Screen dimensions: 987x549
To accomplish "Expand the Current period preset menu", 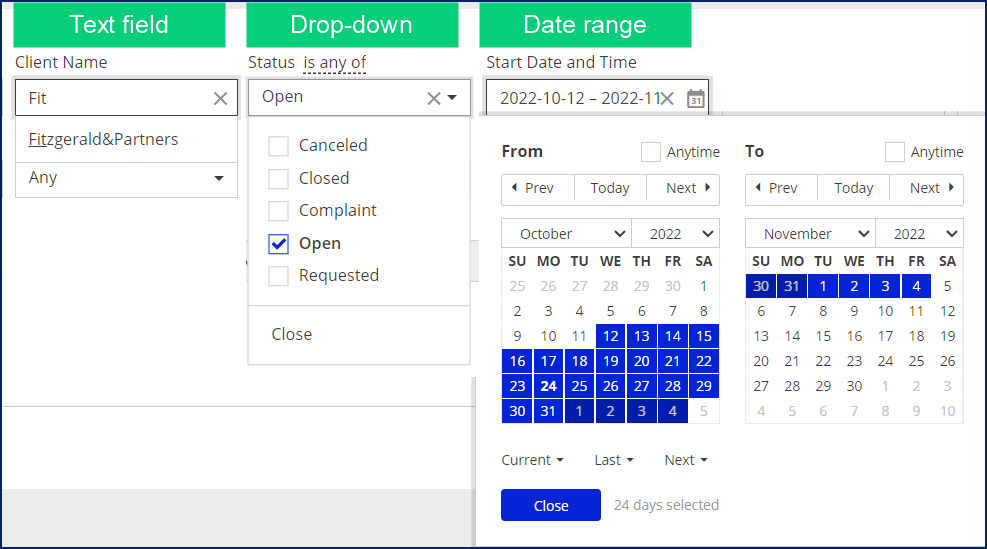I will [x=532, y=460].
